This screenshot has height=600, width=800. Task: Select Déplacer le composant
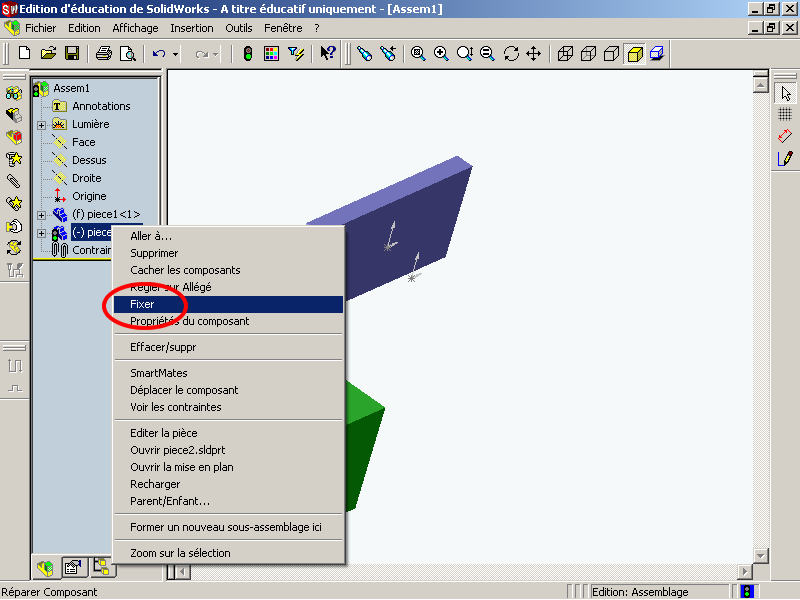(228, 390)
